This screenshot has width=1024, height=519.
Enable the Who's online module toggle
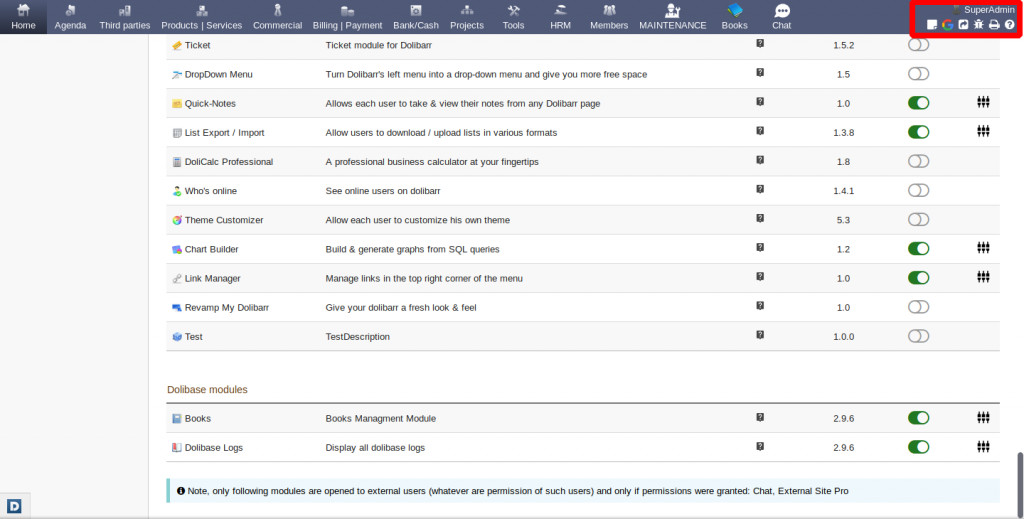pyautogui.click(x=918, y=191)
